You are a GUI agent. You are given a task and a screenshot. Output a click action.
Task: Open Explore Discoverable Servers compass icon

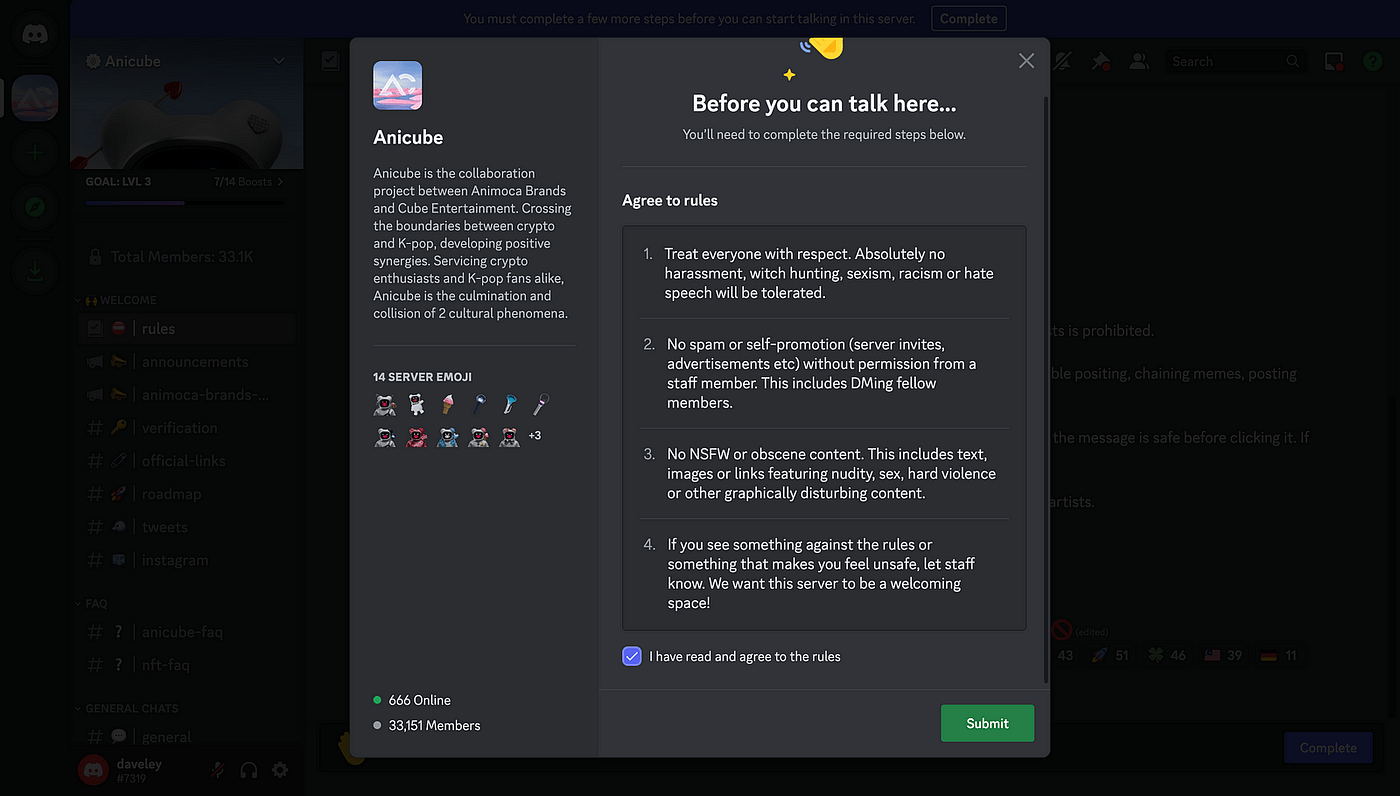coord(35,208)
